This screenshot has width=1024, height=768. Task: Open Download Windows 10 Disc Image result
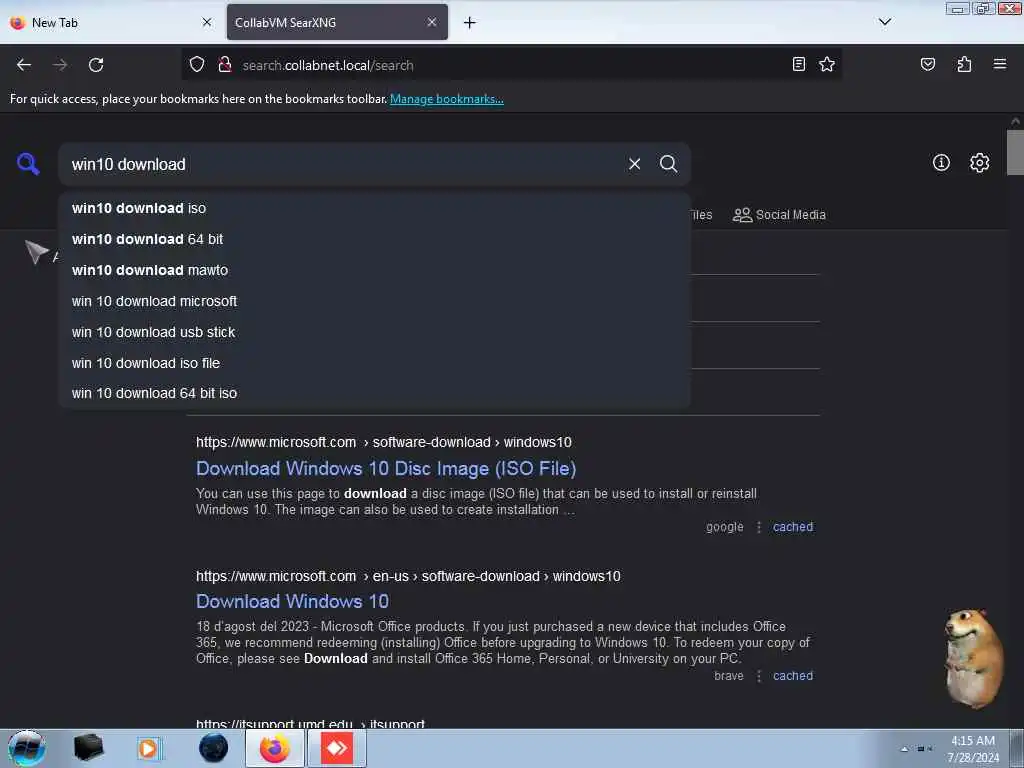click(x=386, y=469)
